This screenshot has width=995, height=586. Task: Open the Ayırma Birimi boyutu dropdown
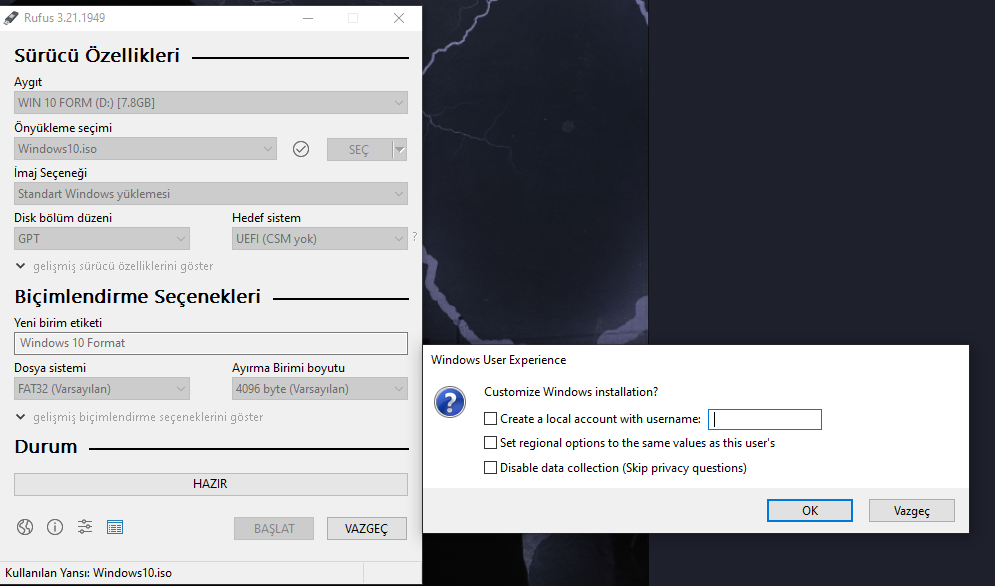tap(320, 389)
